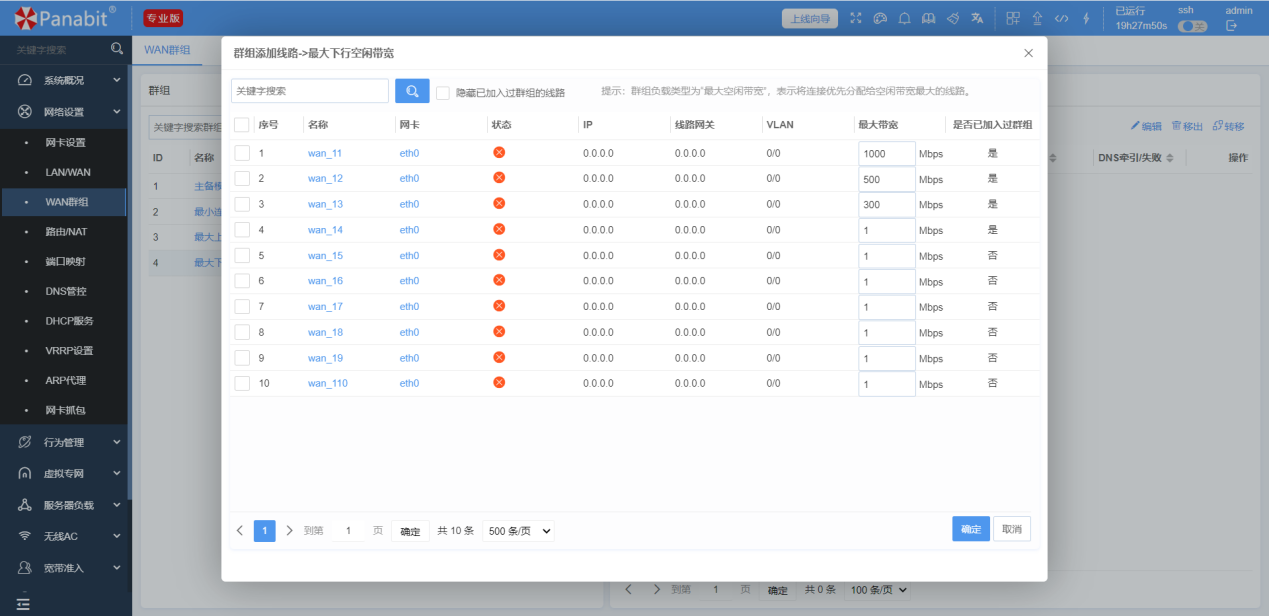The height and width of the screenshot is (616, 1269).
Task: Click the blue search magnifier button in dialog
Action: (412, 91)
